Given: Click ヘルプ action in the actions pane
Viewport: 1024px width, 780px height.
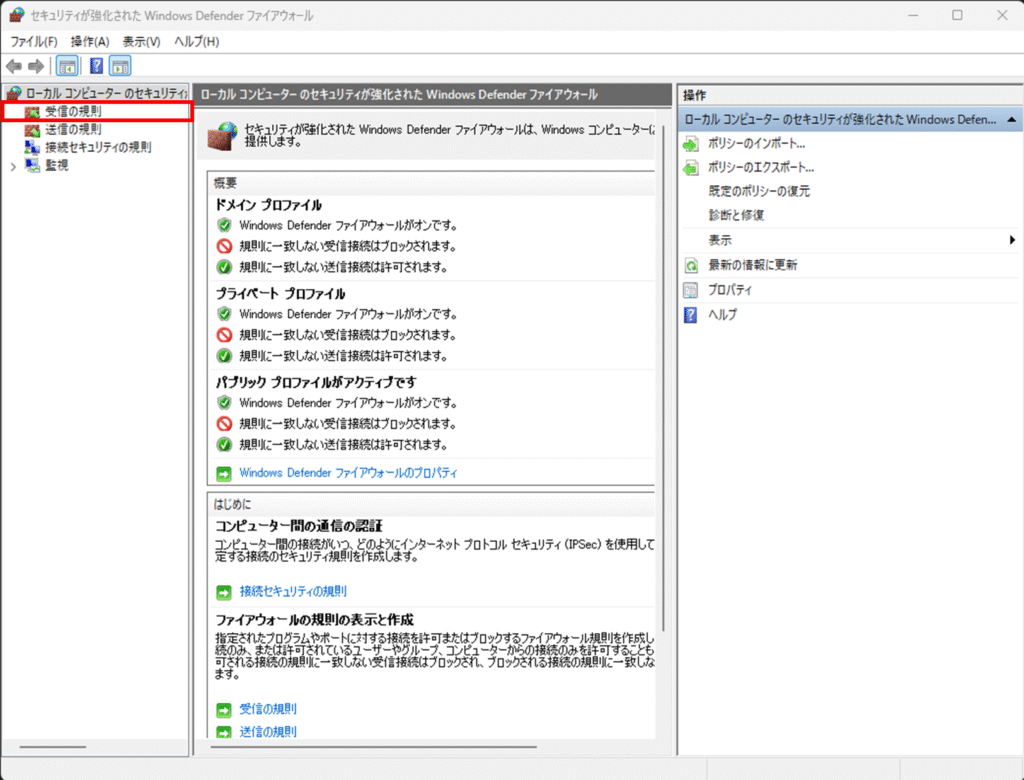Looking at the screenshot, I should click(x=723, y=315).
